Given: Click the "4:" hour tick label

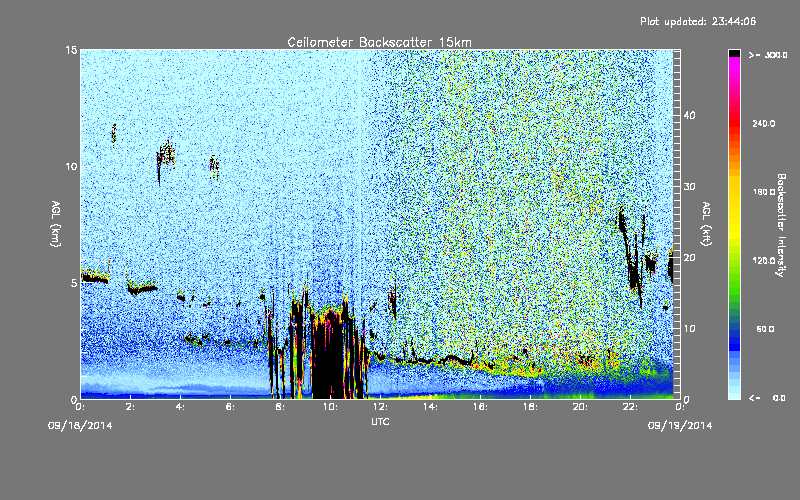Looking at the screenshot, I should 181,407.
